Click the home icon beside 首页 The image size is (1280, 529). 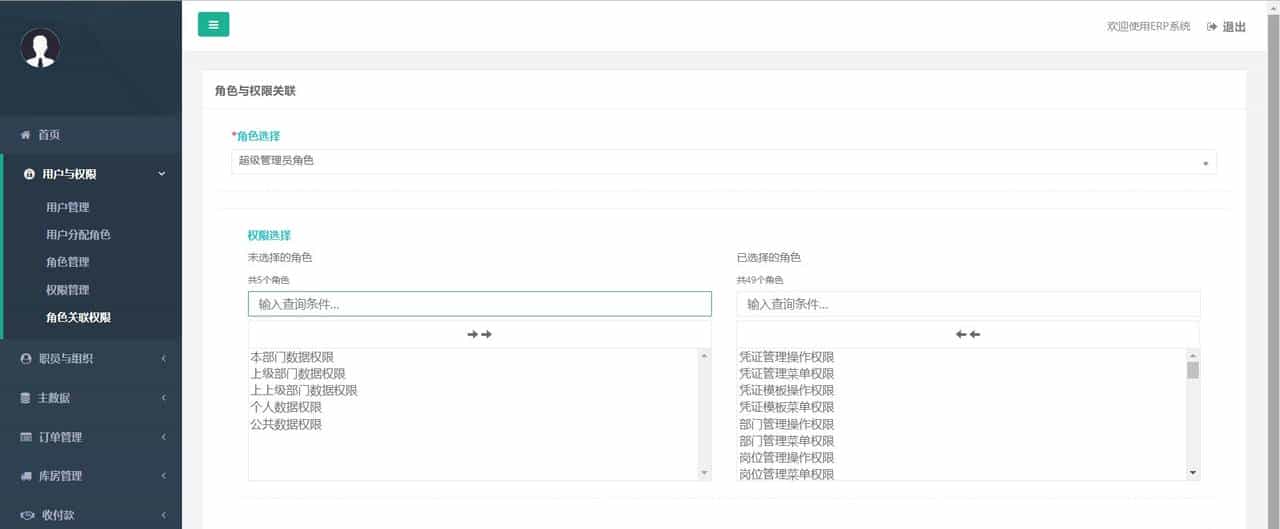click(x=26, y=135)
